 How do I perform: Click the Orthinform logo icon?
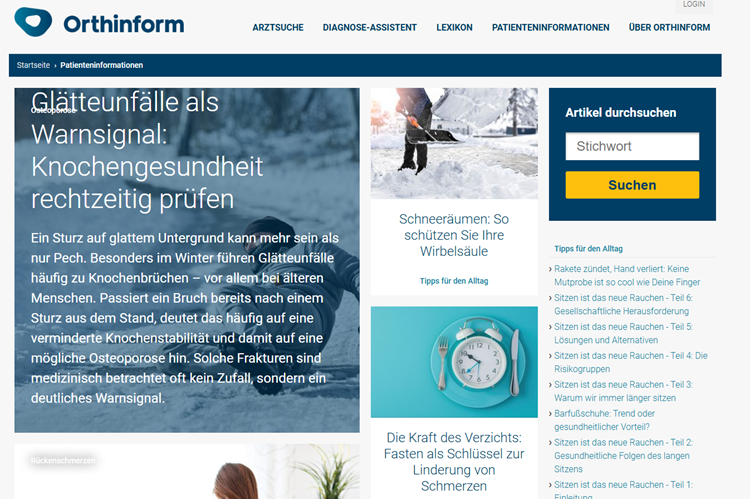tap(33, 22)
